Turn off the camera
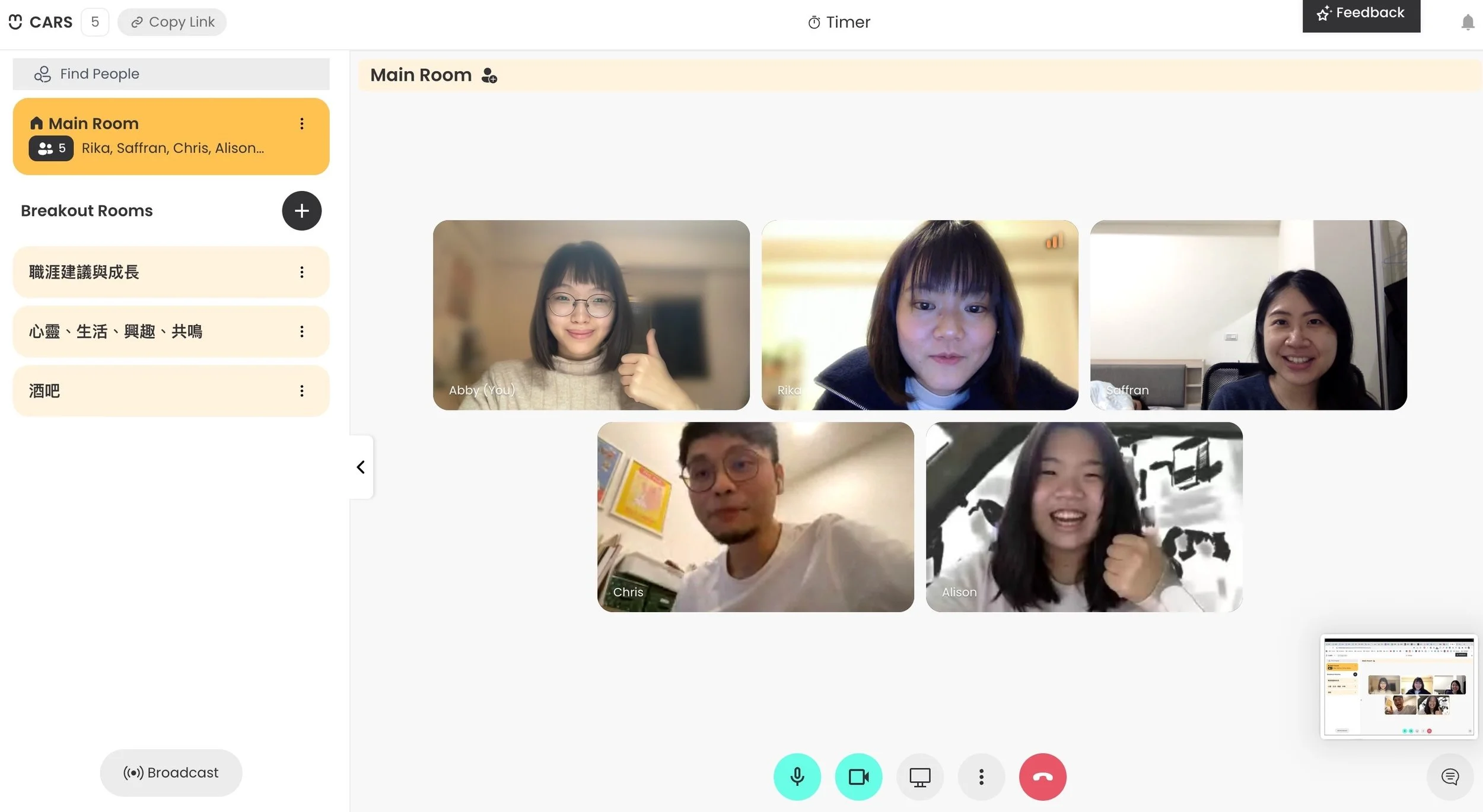Image resolution: width=1483 pixels, height=812 pixels. (858, 776)
